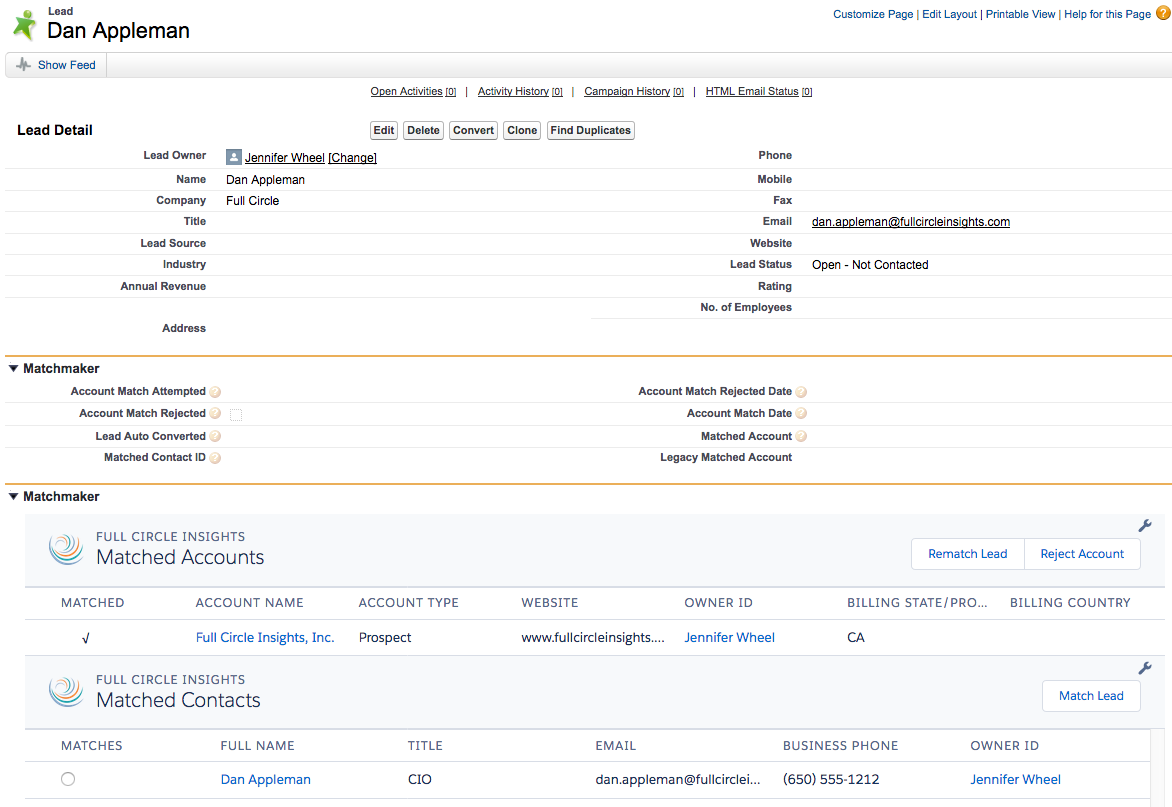The width and height of the screenshot is (1172, 807).
Task: Click the Full Name column header
Action: (258, 746)
